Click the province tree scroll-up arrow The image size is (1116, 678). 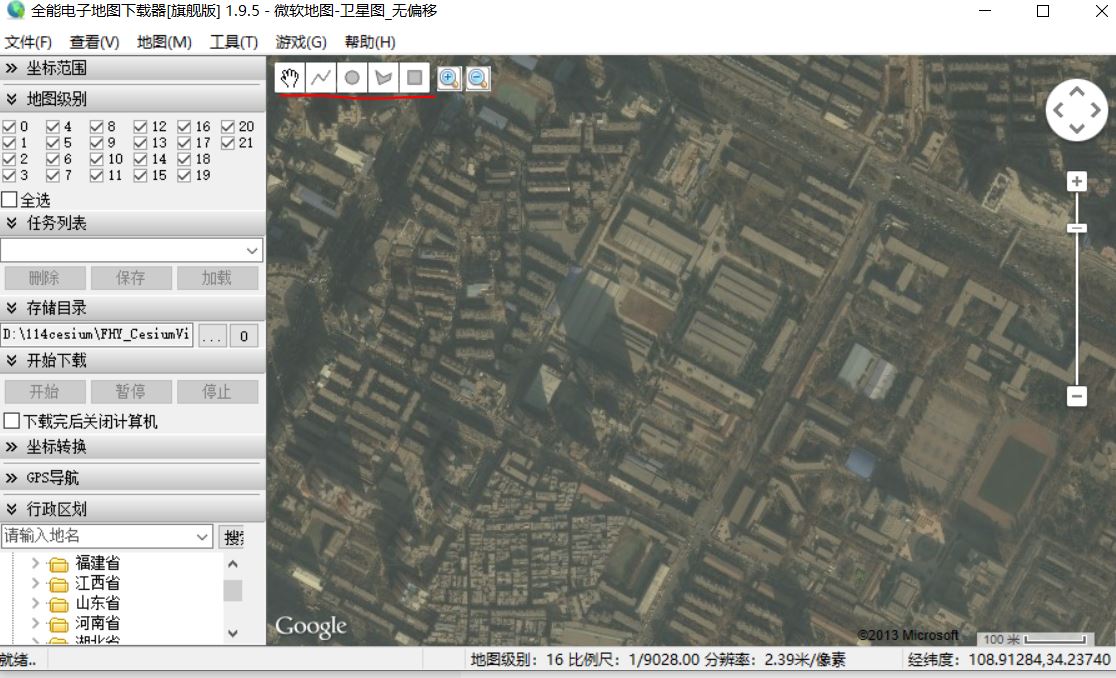[x=233, y=564]
